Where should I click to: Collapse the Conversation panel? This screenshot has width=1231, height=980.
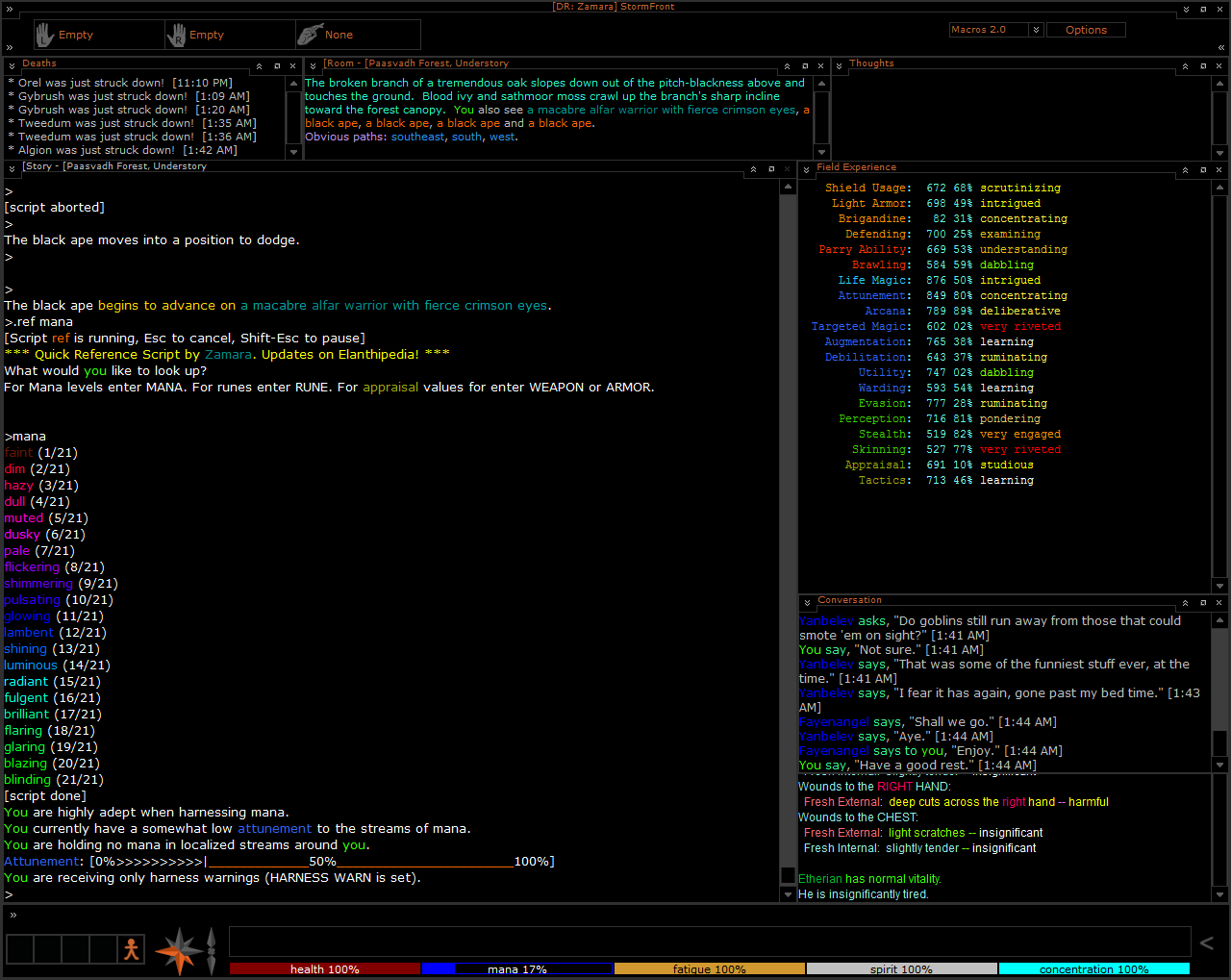pos(1185,603)
